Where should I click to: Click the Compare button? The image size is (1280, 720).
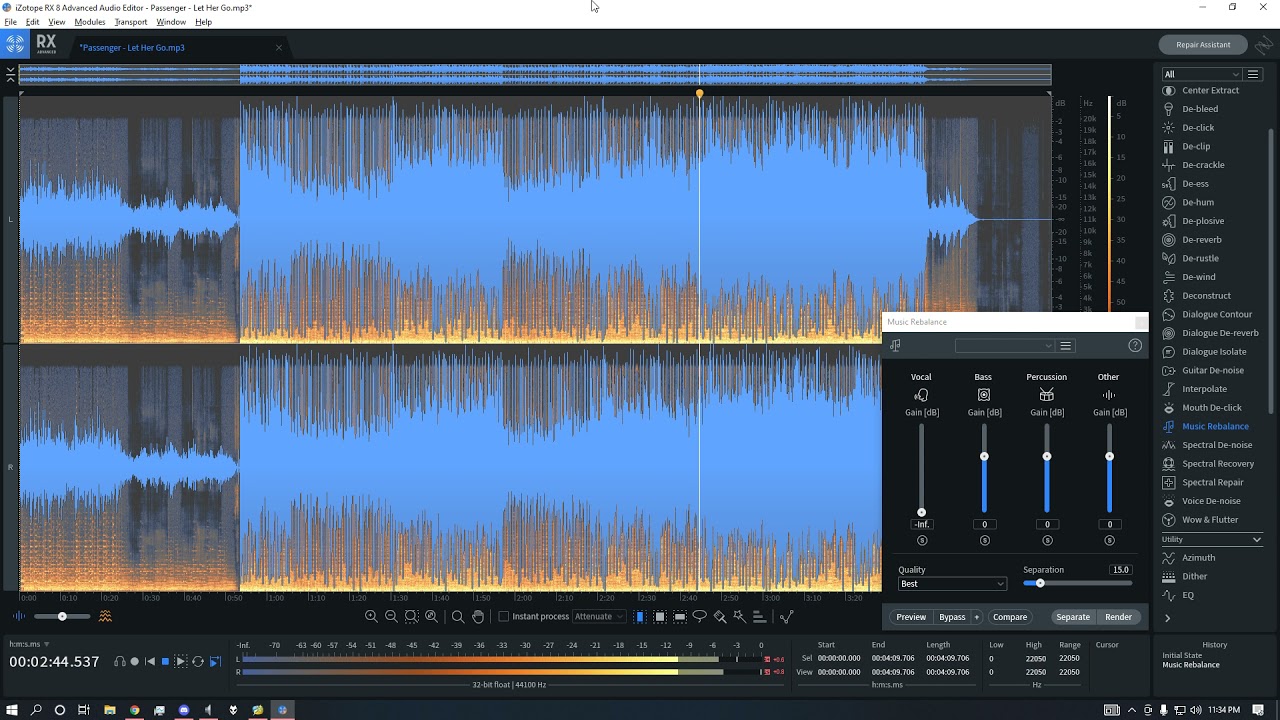[x=1010, y=617]
